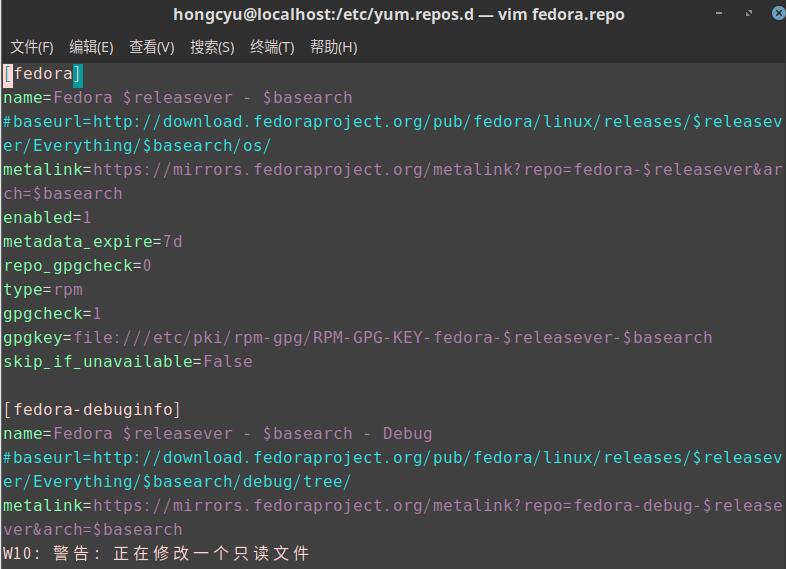This screenshot has width=786, height=569.
Task: Click the metalink line with repo=fedora-debug
Action: [392, 506]
